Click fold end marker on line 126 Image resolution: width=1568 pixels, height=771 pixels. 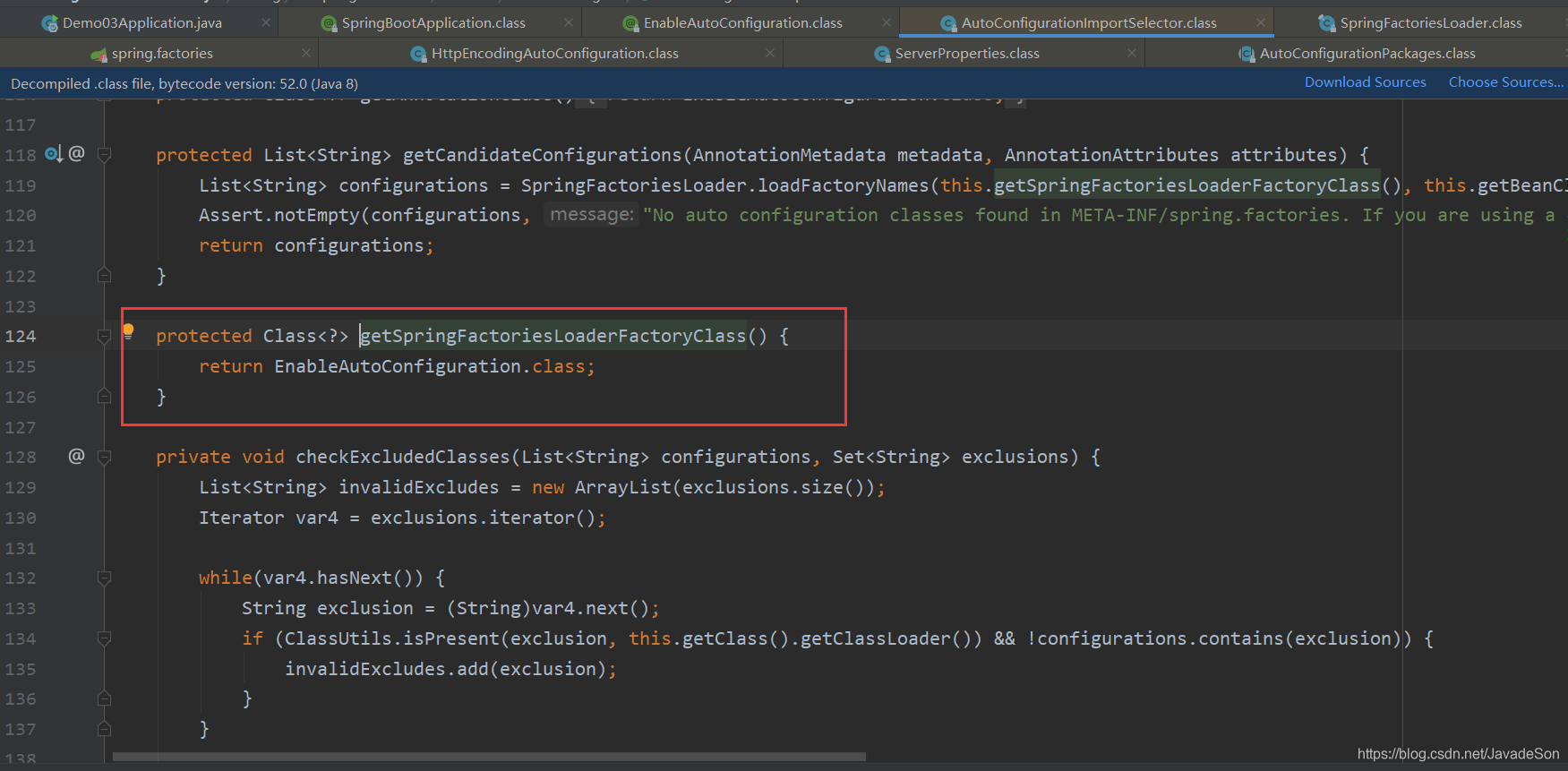(104, 396)
